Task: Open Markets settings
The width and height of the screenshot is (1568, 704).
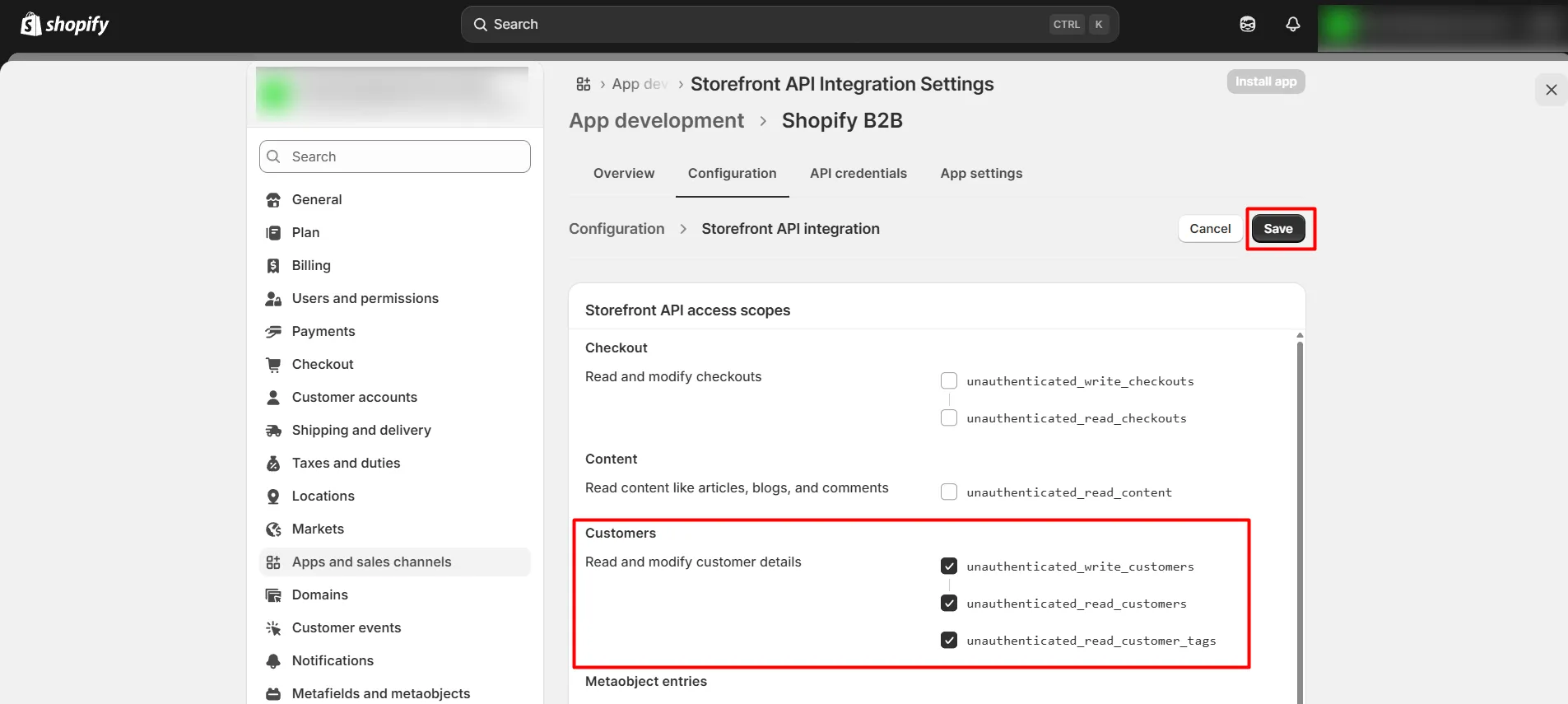Action: click(x=395, y=529)
